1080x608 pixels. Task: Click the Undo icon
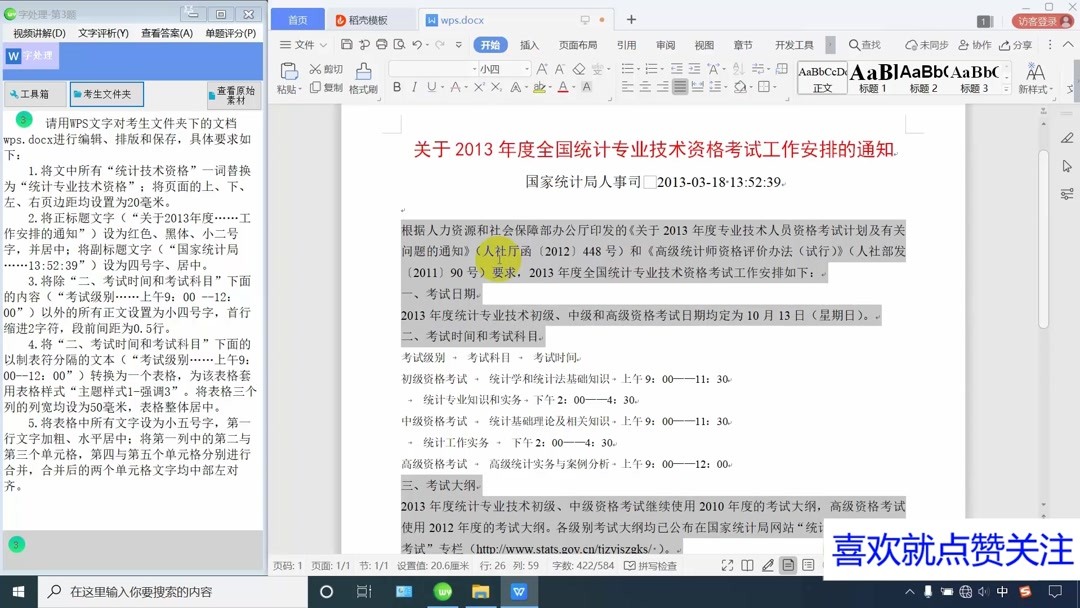coord(416,45)
